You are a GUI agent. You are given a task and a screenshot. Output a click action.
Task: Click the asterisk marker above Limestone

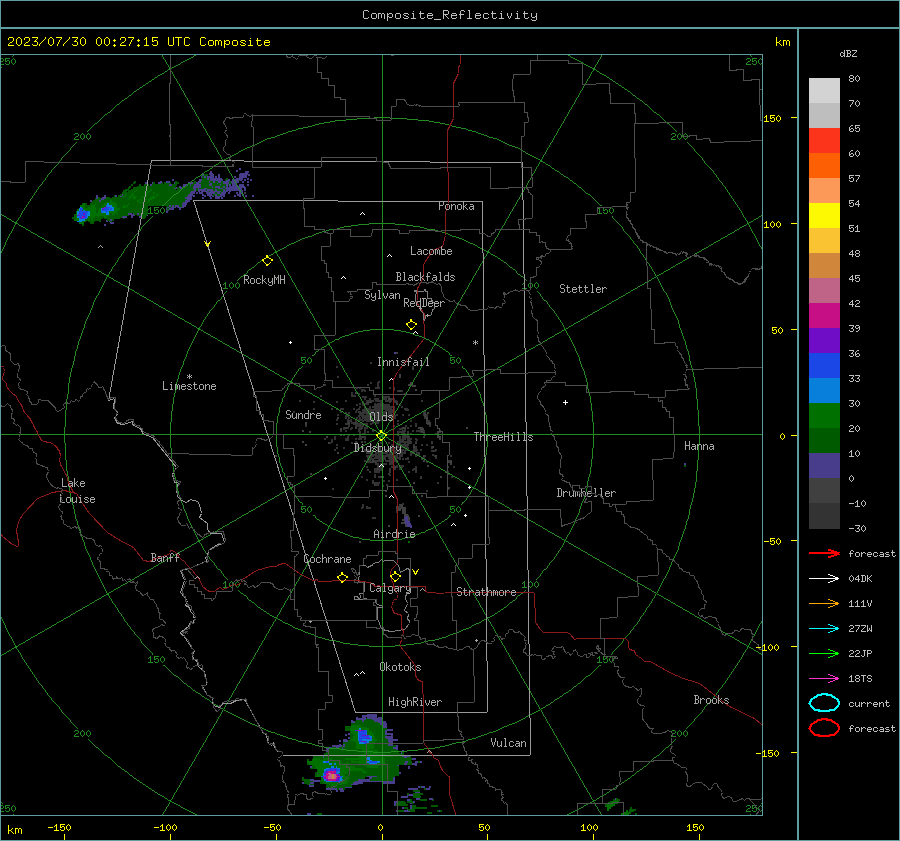point(189,377)
